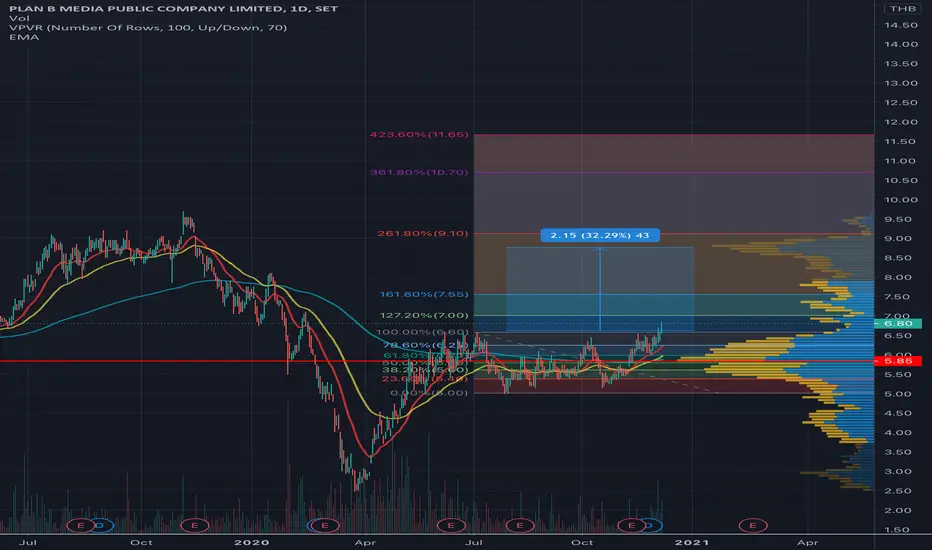Click the 10.00 value on the price axis
This screenshot has height=550, width=932.
pos(900,200)
